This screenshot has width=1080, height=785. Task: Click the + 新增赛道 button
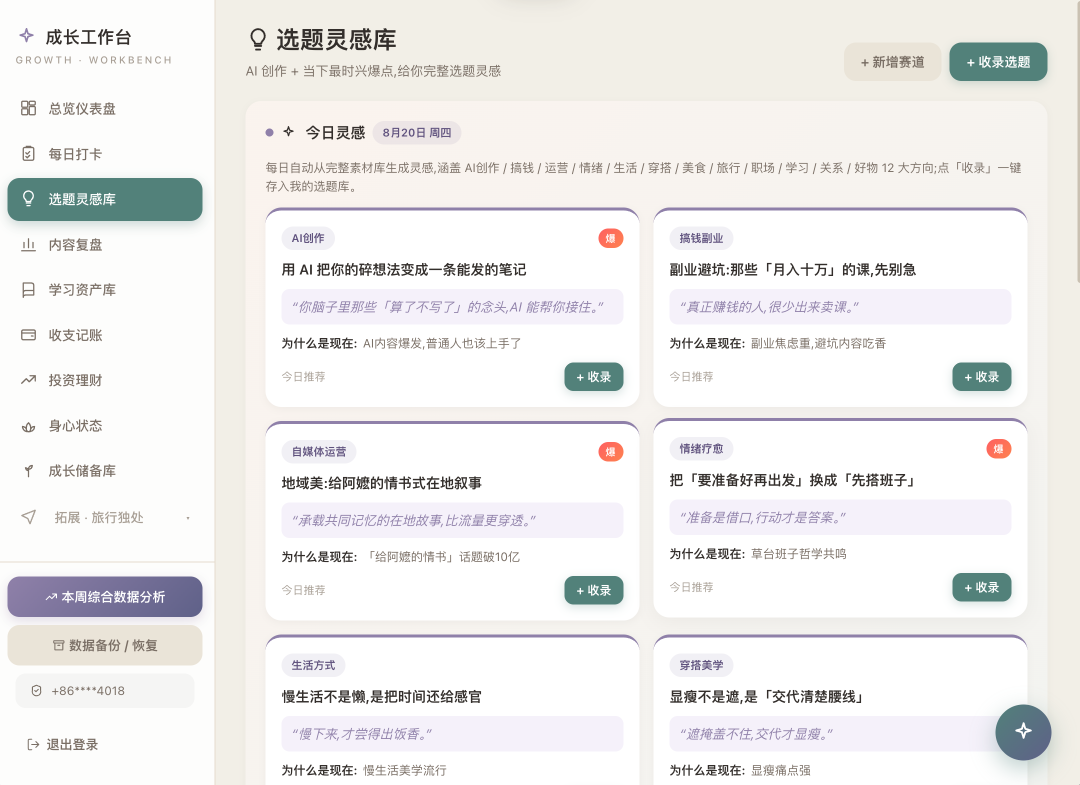click(892, 62)
